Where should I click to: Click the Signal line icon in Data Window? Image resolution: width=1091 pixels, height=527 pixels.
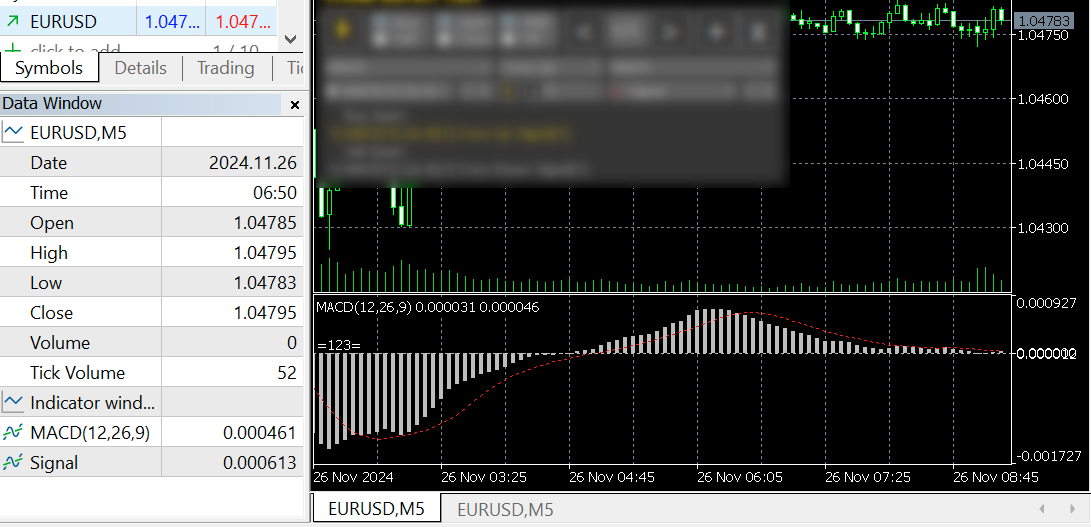tap(13, 463)
